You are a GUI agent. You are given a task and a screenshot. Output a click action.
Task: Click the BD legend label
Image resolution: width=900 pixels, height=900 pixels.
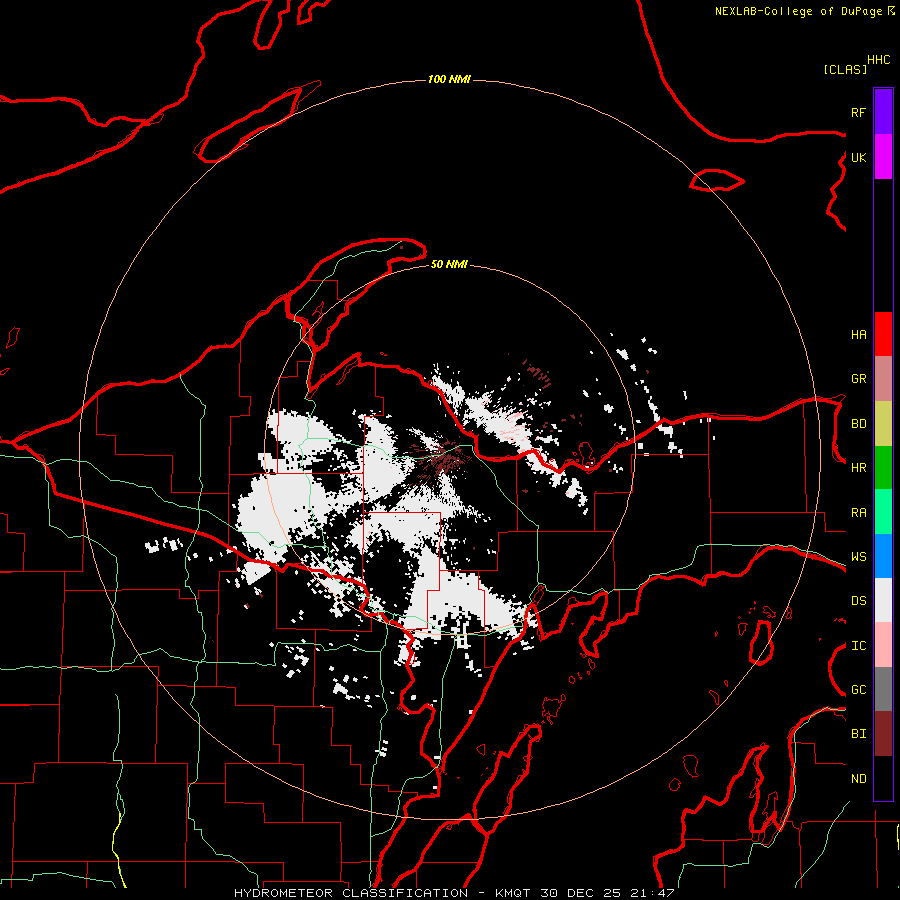coord(859,424)
